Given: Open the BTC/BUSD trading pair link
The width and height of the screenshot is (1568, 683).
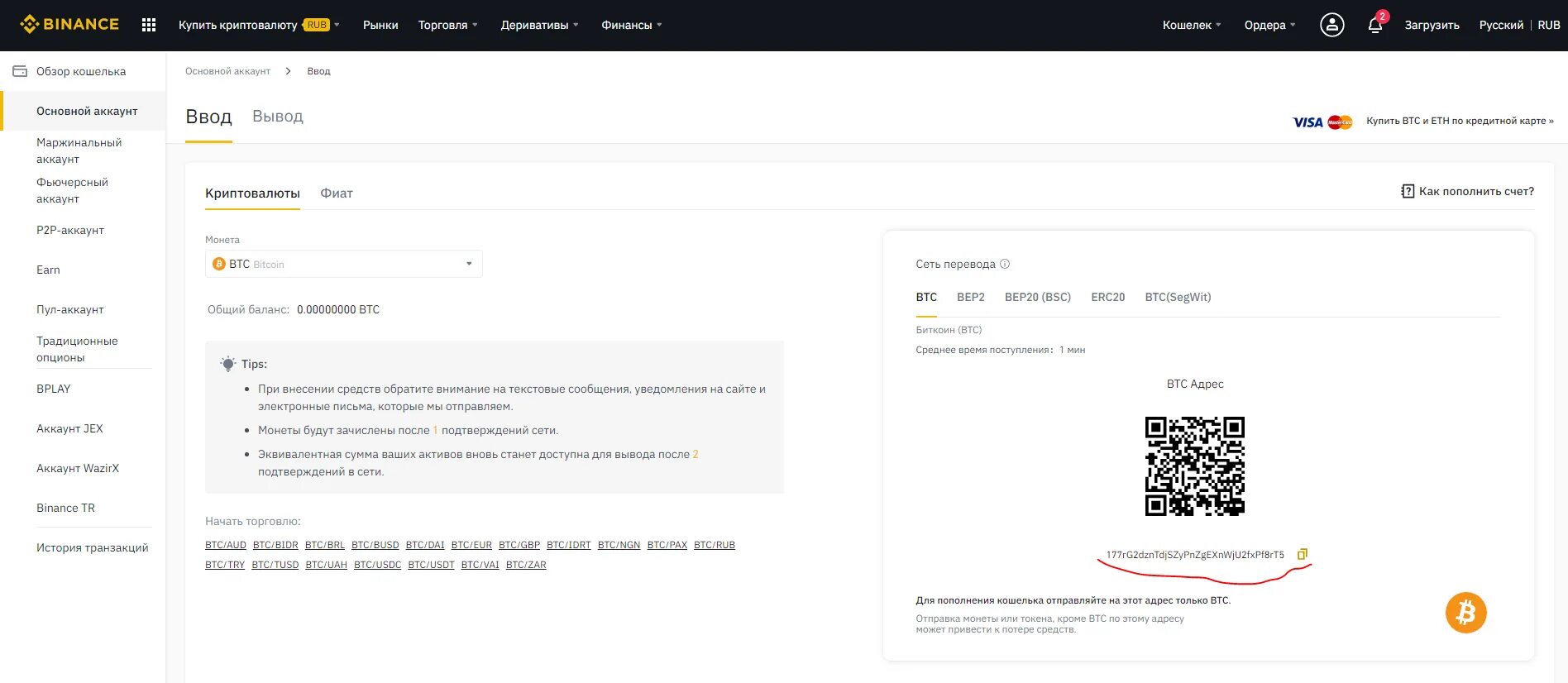Looking at the screenshot, I should click(375, 545).
